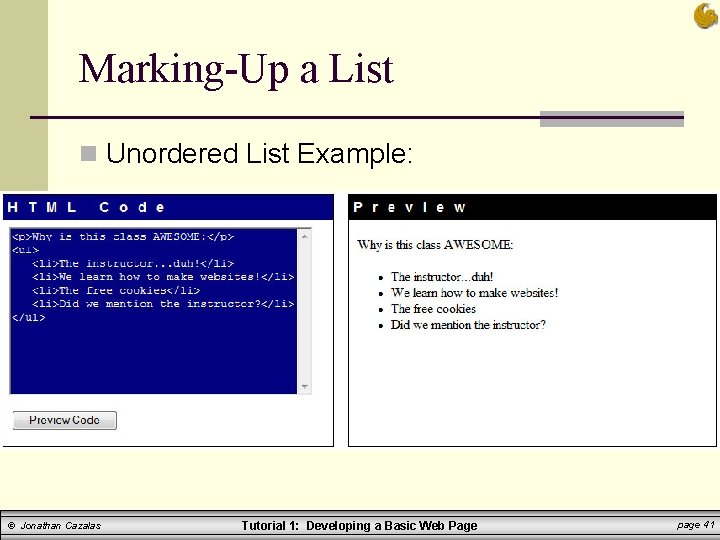Screen dimensions: 720x540
Task: Click preview bullet 'The free cookies'
Action: pyautogui.click(x=433, y=309)
